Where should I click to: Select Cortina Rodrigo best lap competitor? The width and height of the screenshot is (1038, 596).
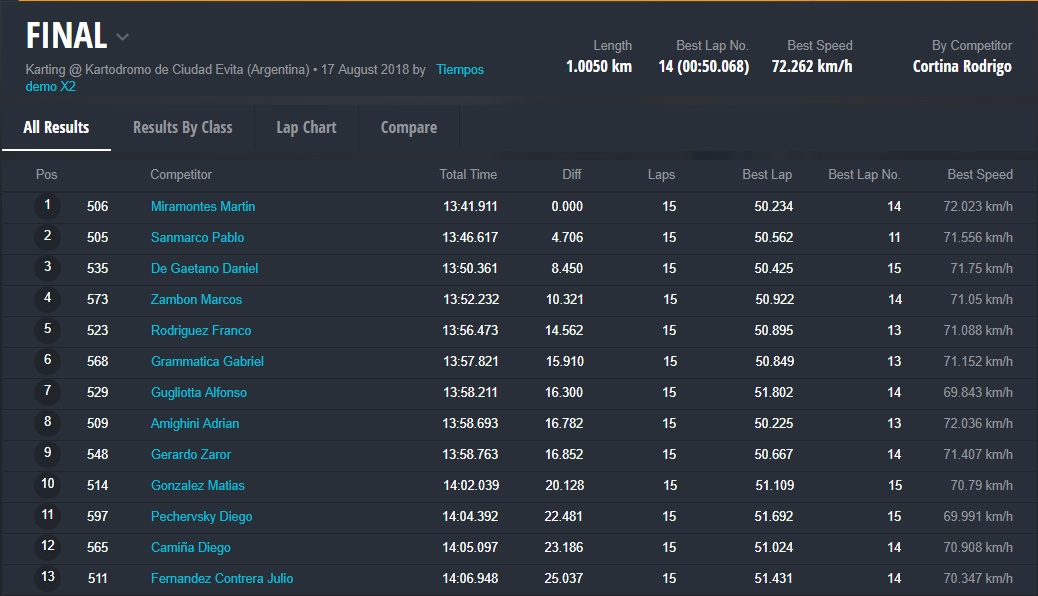[x=961, y=67]
